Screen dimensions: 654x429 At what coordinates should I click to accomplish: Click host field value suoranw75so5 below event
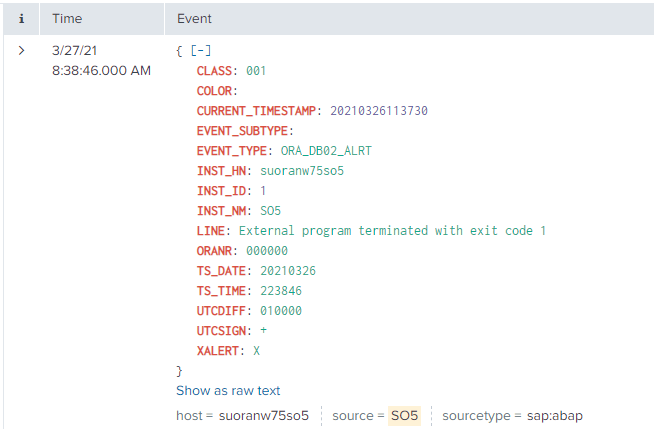point(263,414)
